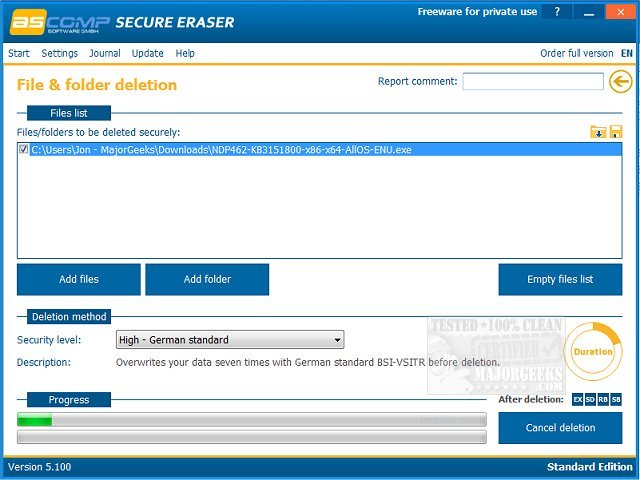Click the EN language selector
Viewport: 640px width, 480px height.
pyautogui.click(x=627, y=53)
